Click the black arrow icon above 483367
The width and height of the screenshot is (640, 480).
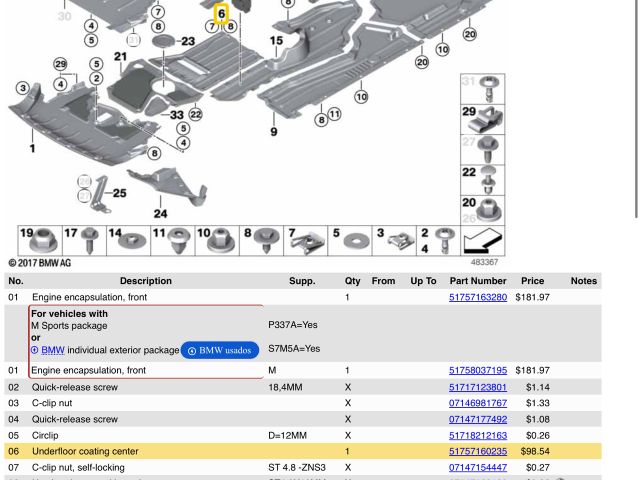(x=482, y=241)
